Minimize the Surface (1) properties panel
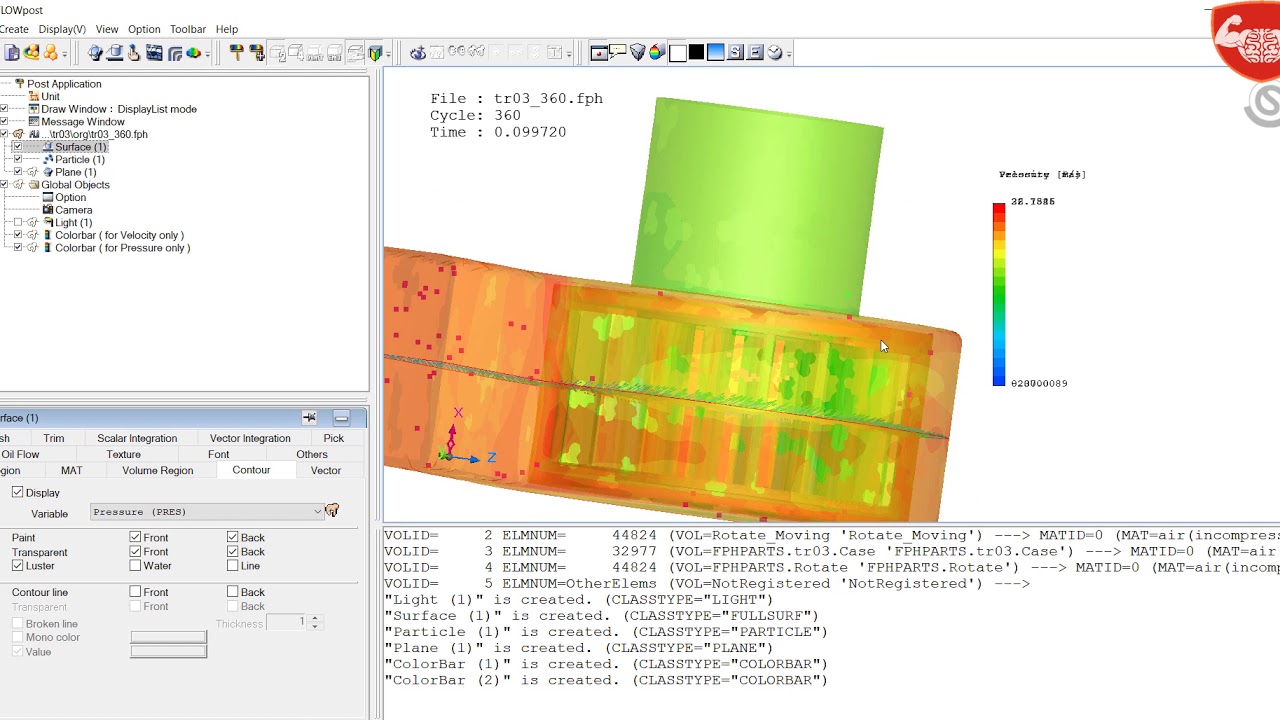The image size is (1280, 720). (341, 417)
